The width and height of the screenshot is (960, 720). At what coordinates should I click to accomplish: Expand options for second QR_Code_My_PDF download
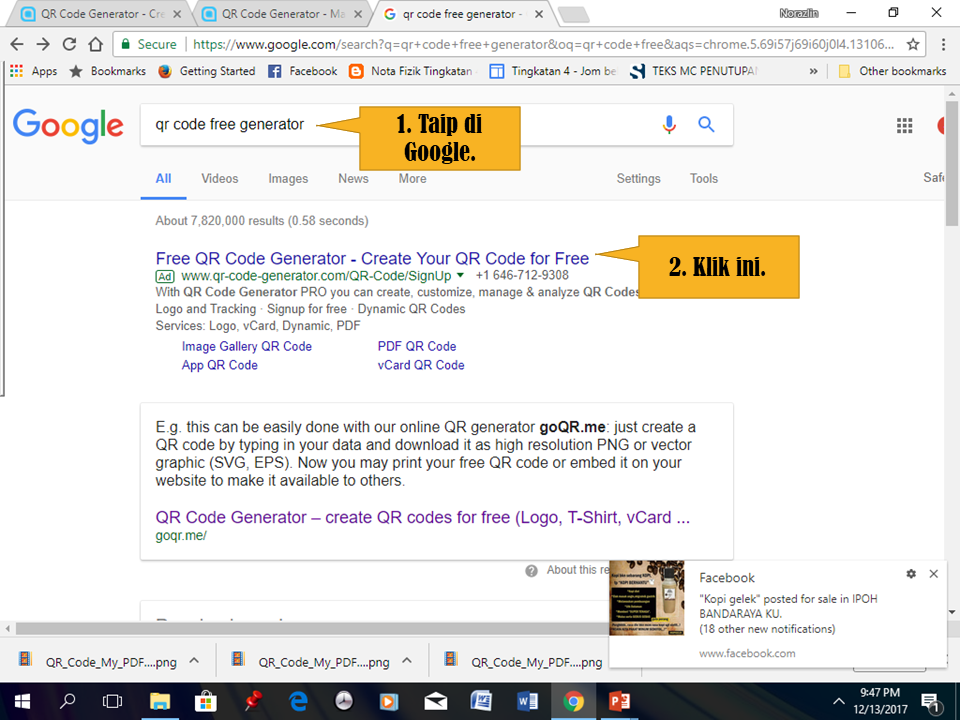[407, 661]
